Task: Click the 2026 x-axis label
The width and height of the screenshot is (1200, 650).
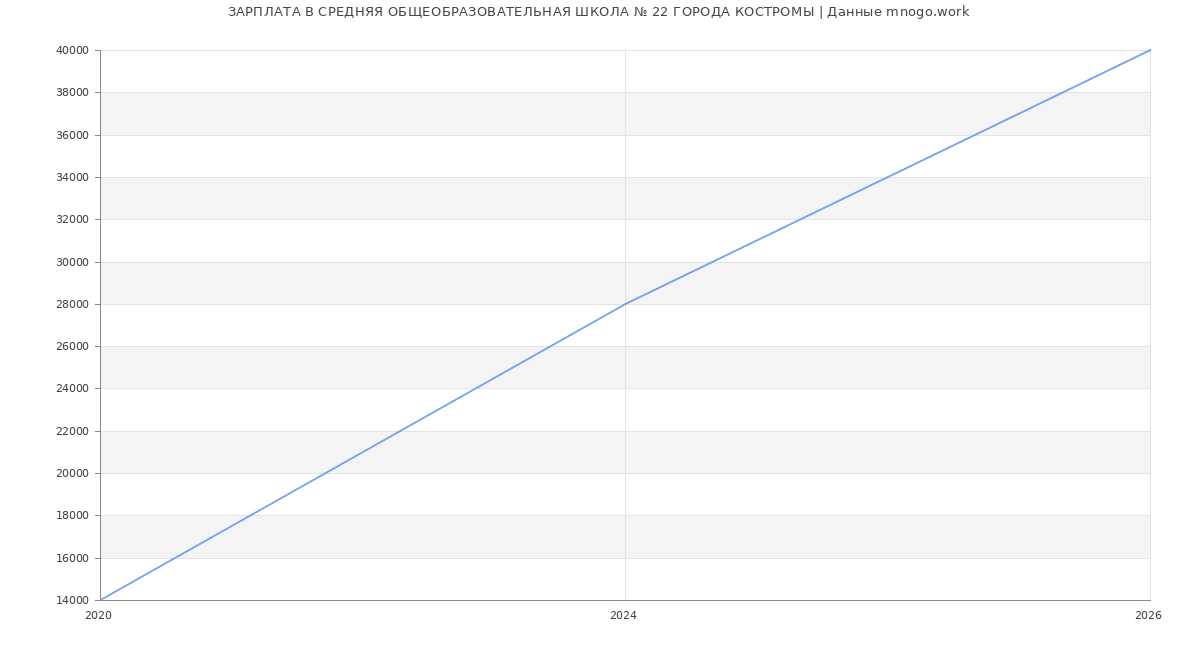Action: (x=1148, y=615)
